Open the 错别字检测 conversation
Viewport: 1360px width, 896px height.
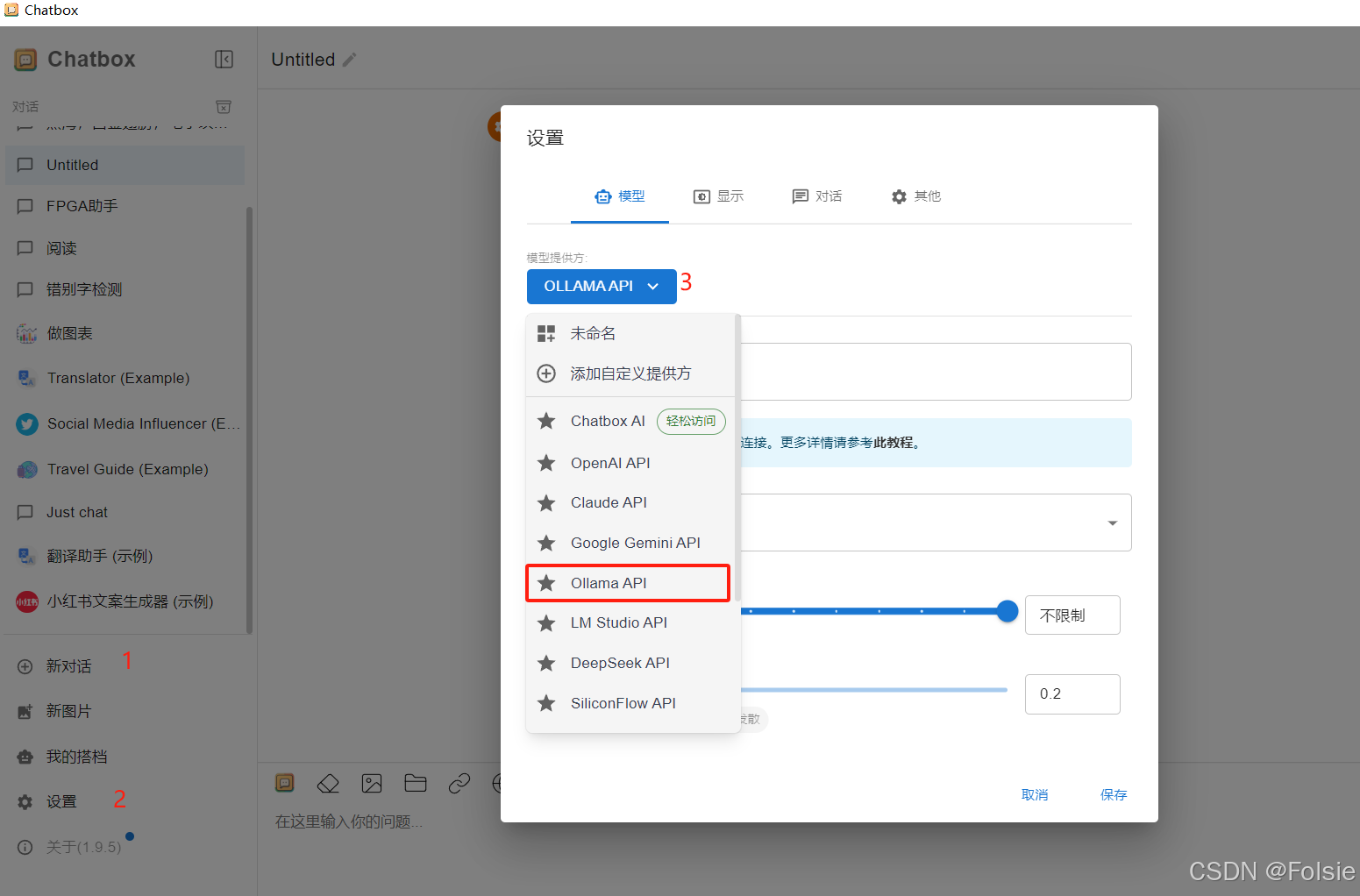[x=125, y=289]
